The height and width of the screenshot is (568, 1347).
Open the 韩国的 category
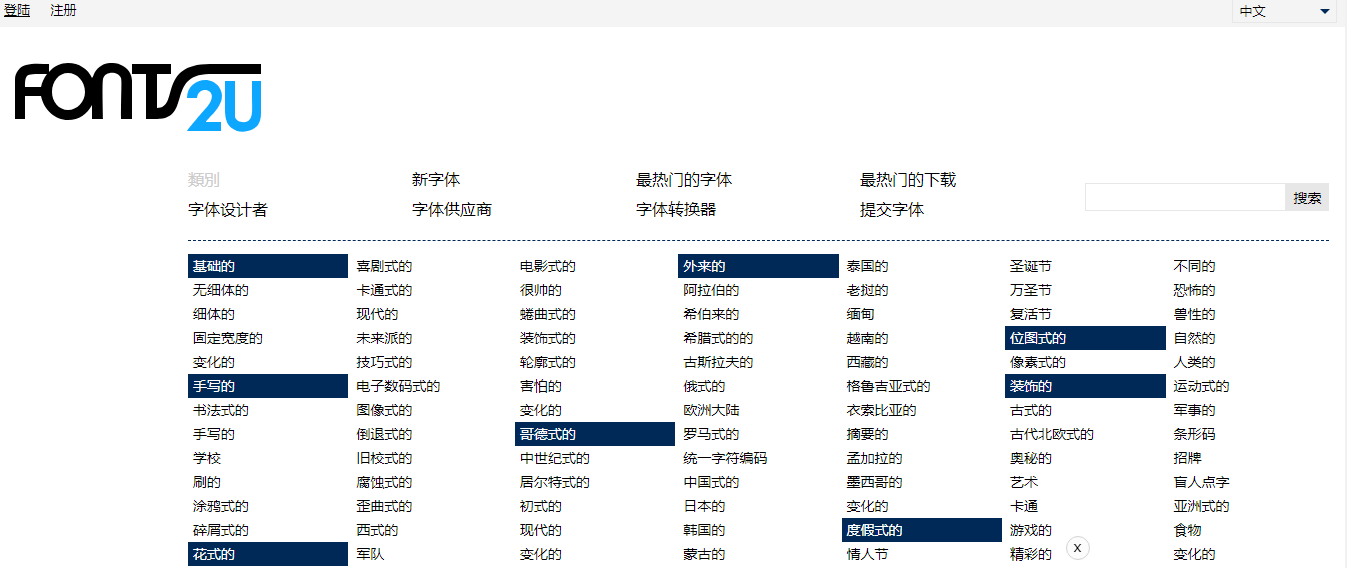click(x=704, y=530)
